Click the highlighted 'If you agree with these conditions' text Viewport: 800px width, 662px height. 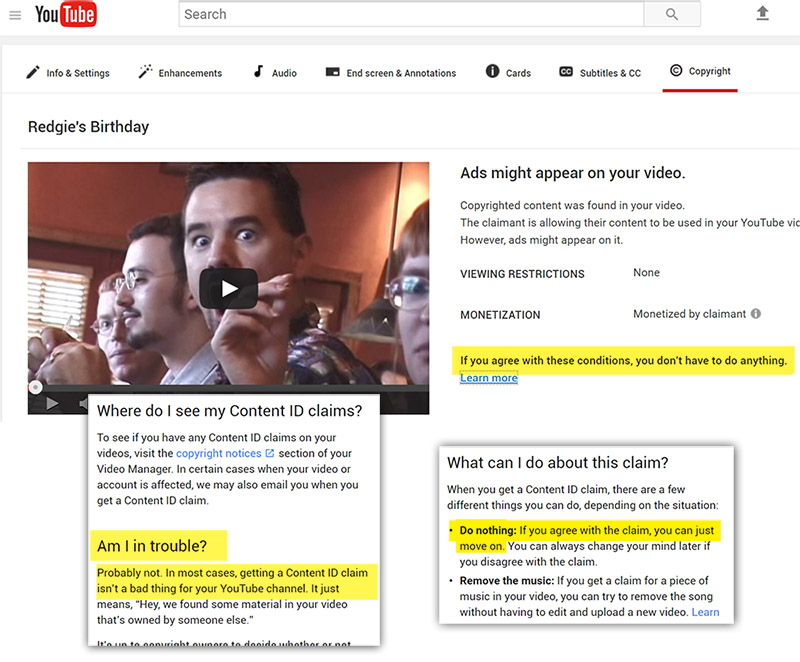click(x=623, y=361)
